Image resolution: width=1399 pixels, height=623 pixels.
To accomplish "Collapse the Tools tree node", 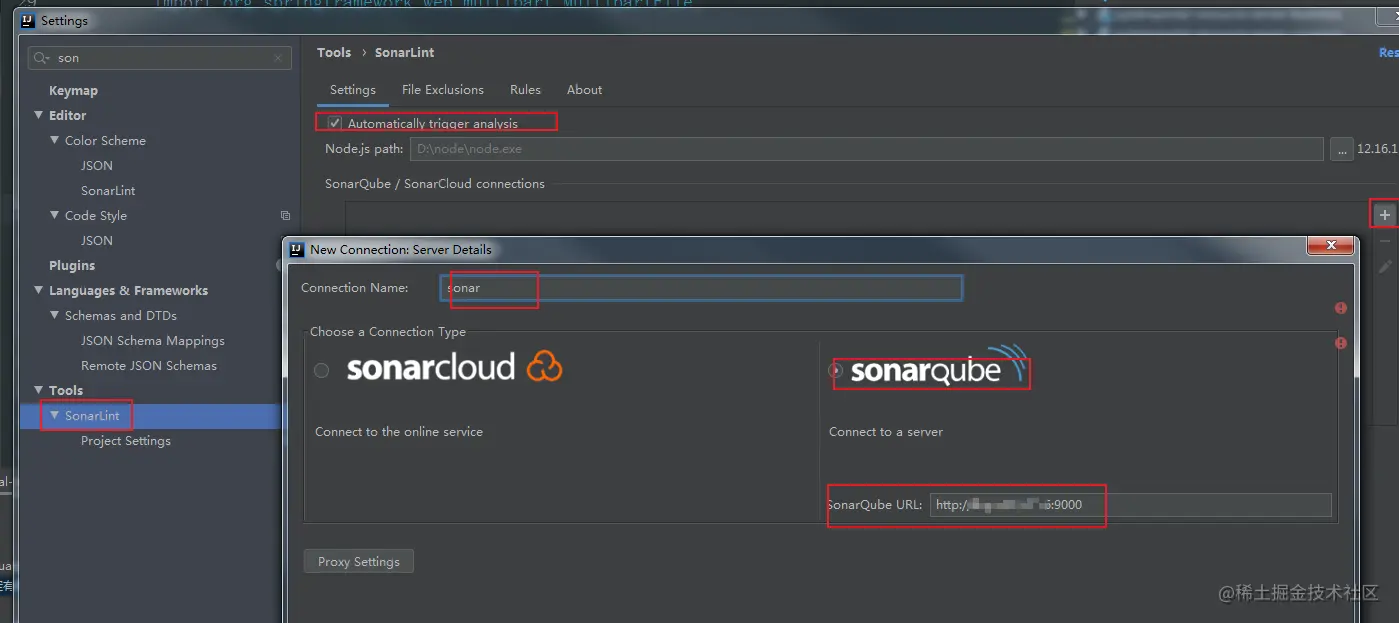I will click(38, 390).
